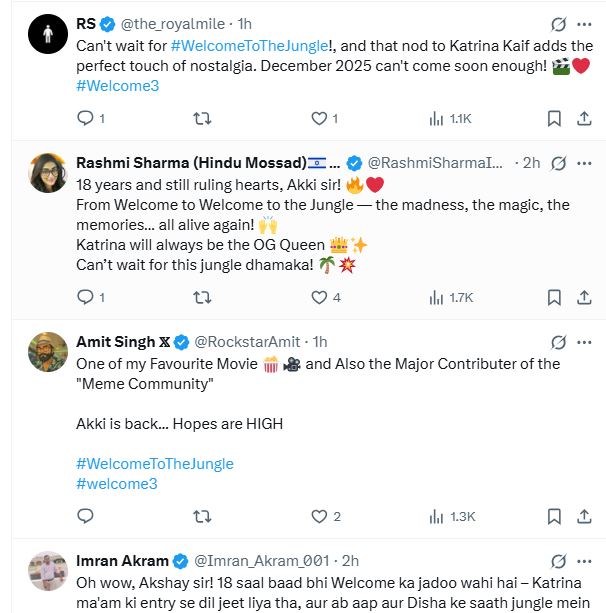Repost the tweet by RS
Viewport: 606px width, 613px height.
click(202, 118)
